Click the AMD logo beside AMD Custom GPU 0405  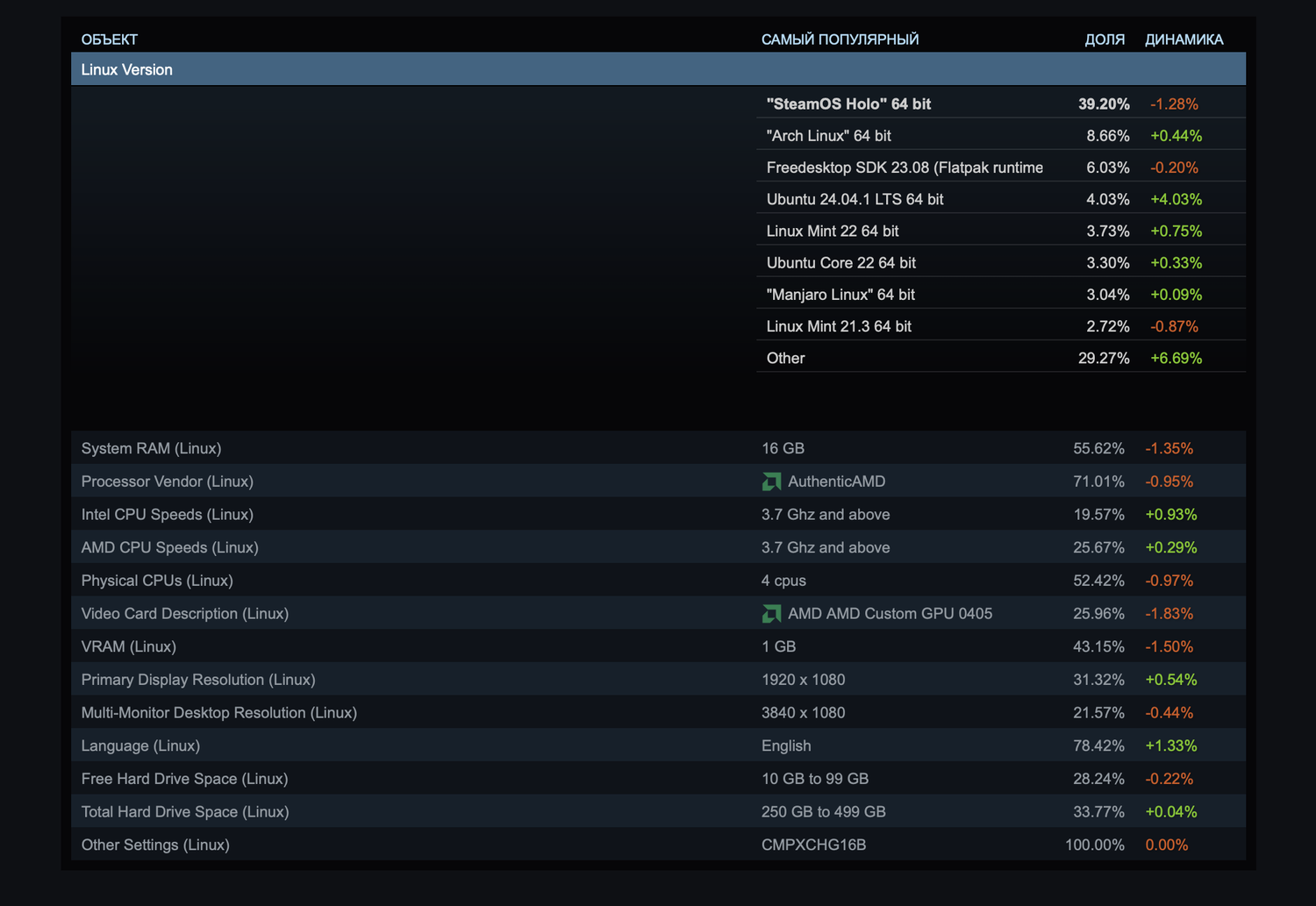click(x=771, y=614)
